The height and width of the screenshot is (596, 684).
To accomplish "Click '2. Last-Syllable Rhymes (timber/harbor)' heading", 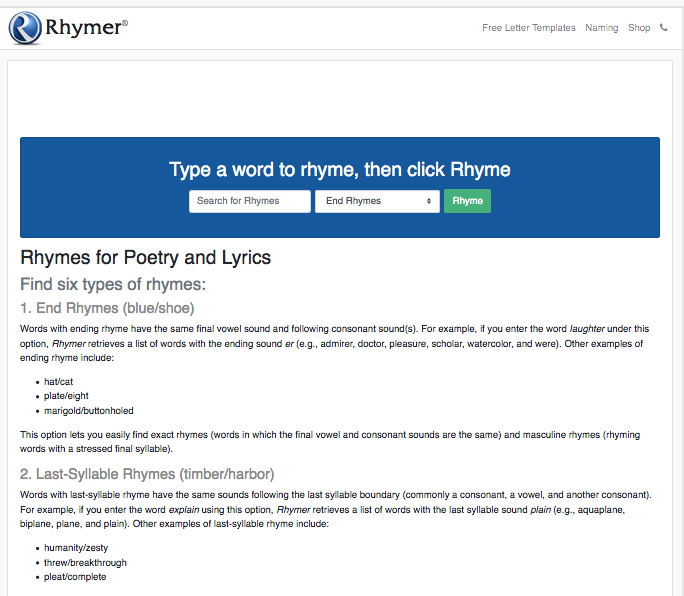I will 147,474.
